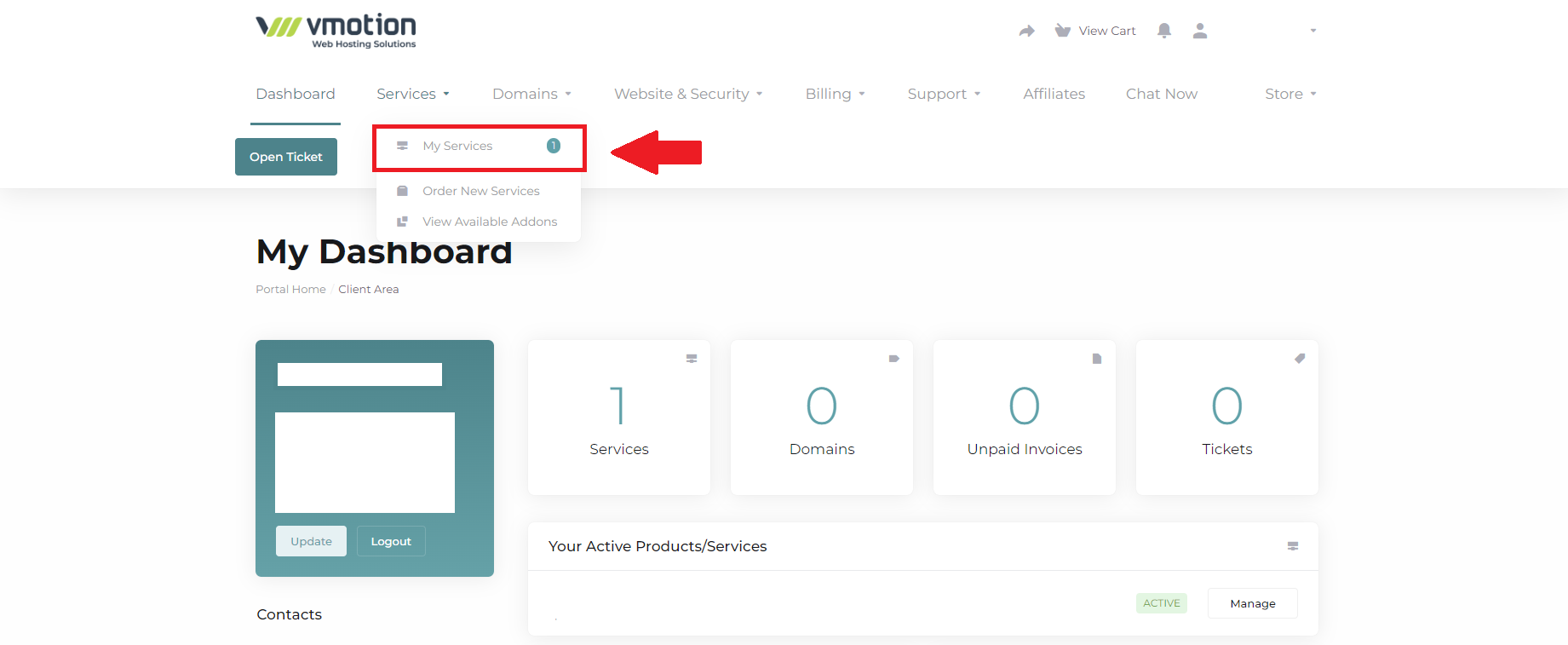Click the My Dashboard title
This screenshot has width=1568, height=645.
tap(384, 252)
